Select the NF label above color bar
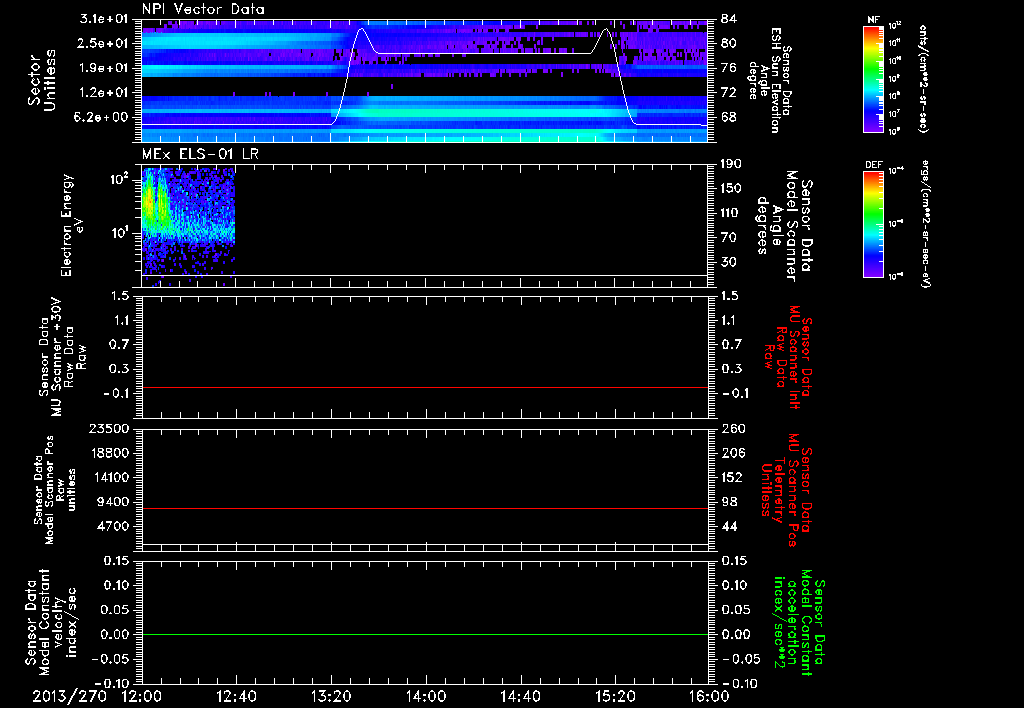Image resolution: width=1024 pixels, height=708 pixels. 874,20
